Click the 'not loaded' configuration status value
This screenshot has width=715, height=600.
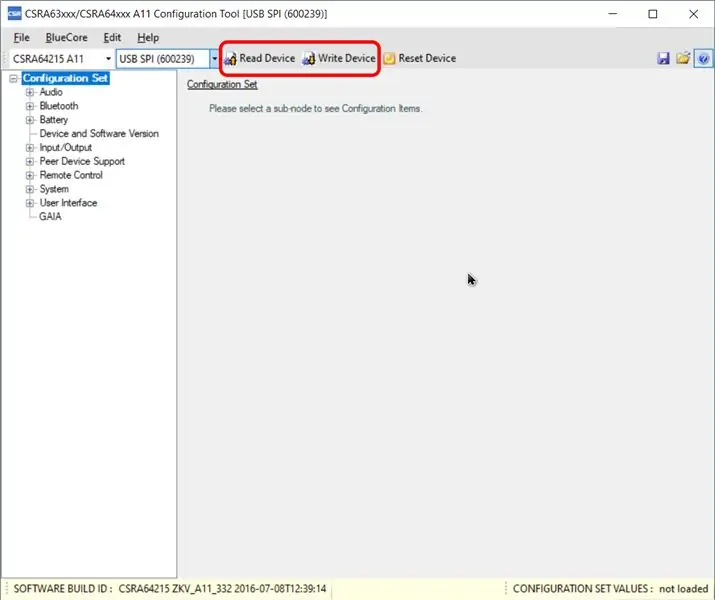click(683, 589)
